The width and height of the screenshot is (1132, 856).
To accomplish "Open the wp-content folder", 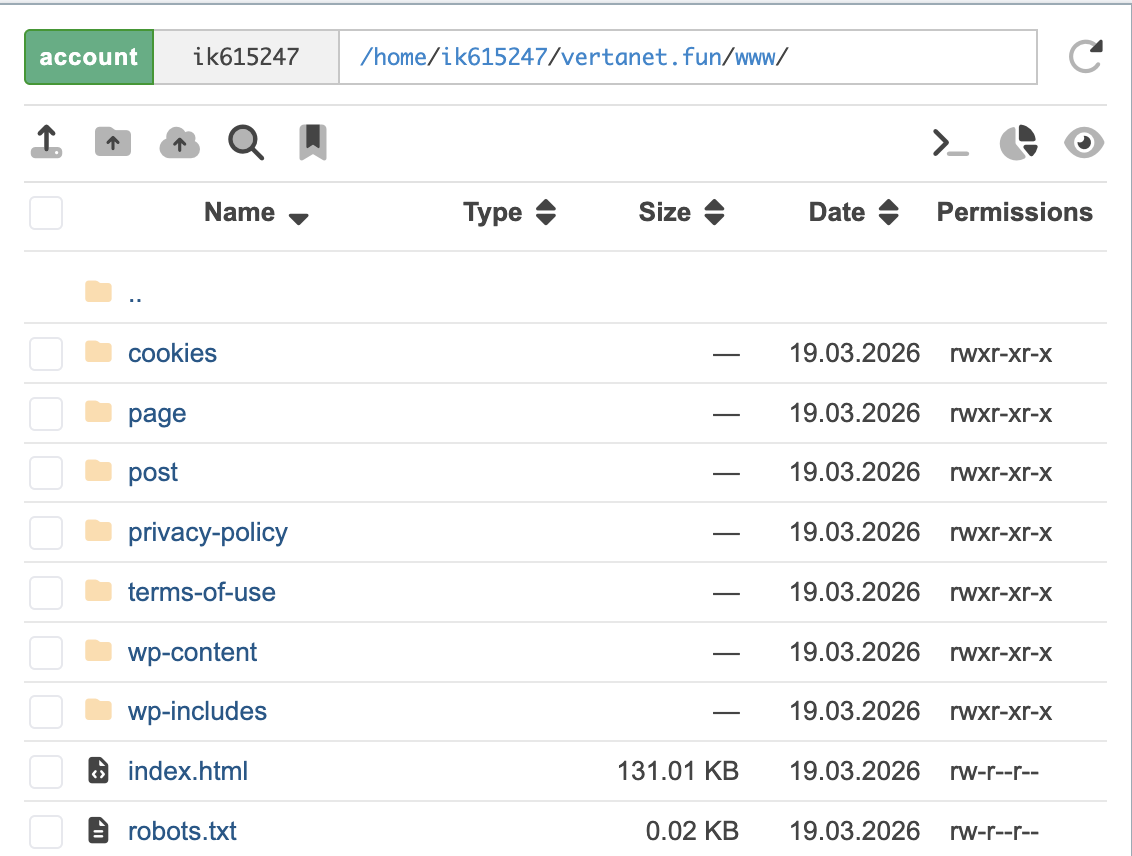I will pyautogui.click(x=192, y=653).
